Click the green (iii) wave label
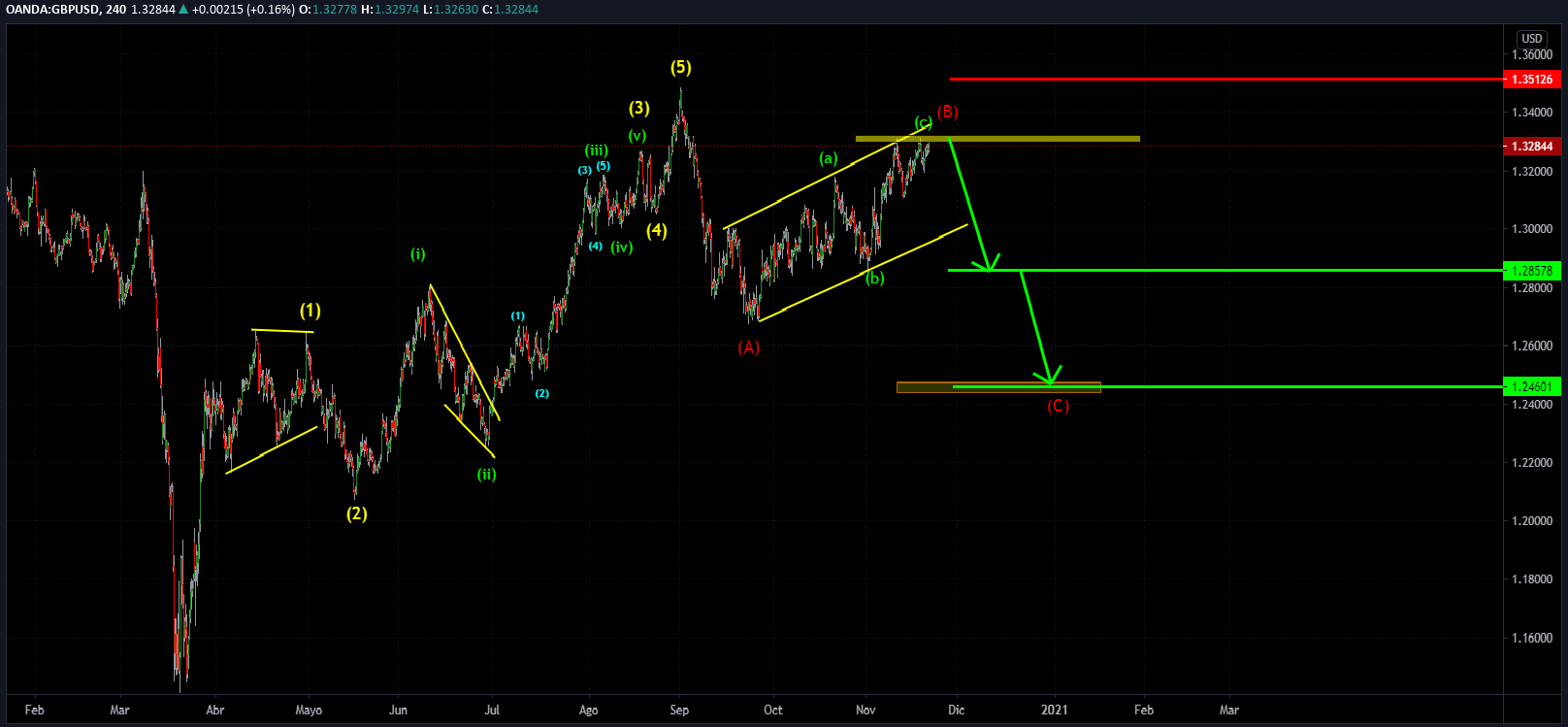 [596, 150]
